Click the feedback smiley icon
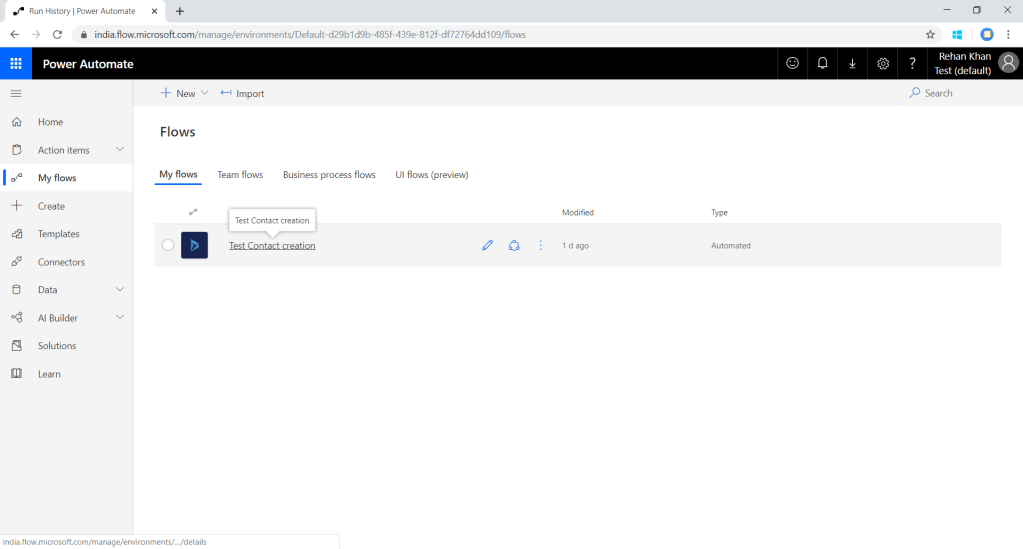The width and height of the screenshot is (1023, 549). click(x=792, y=64)
